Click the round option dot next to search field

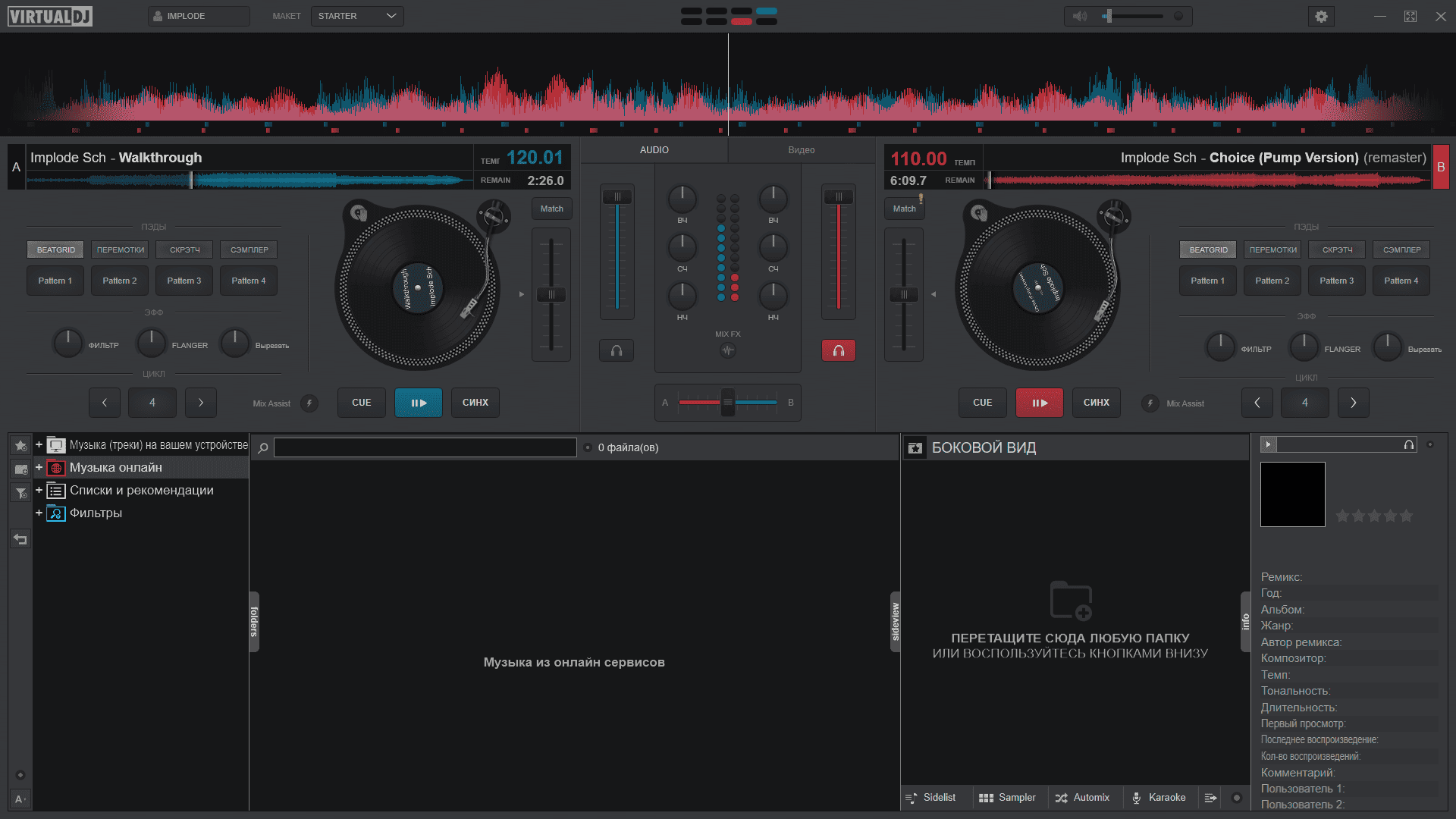pyautogui.click(x=588, y=448)
